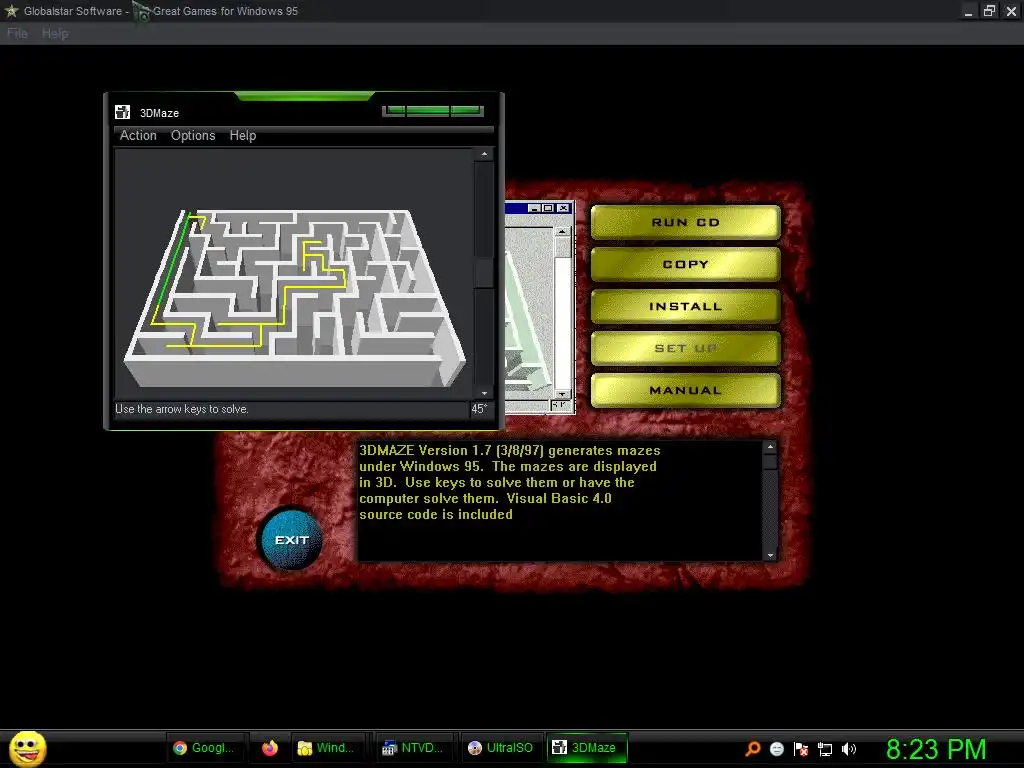Image resolution: width=1024 pixels, height=768 pixels.
Task: Click the network computer tray icon
Action: (825, 748)
